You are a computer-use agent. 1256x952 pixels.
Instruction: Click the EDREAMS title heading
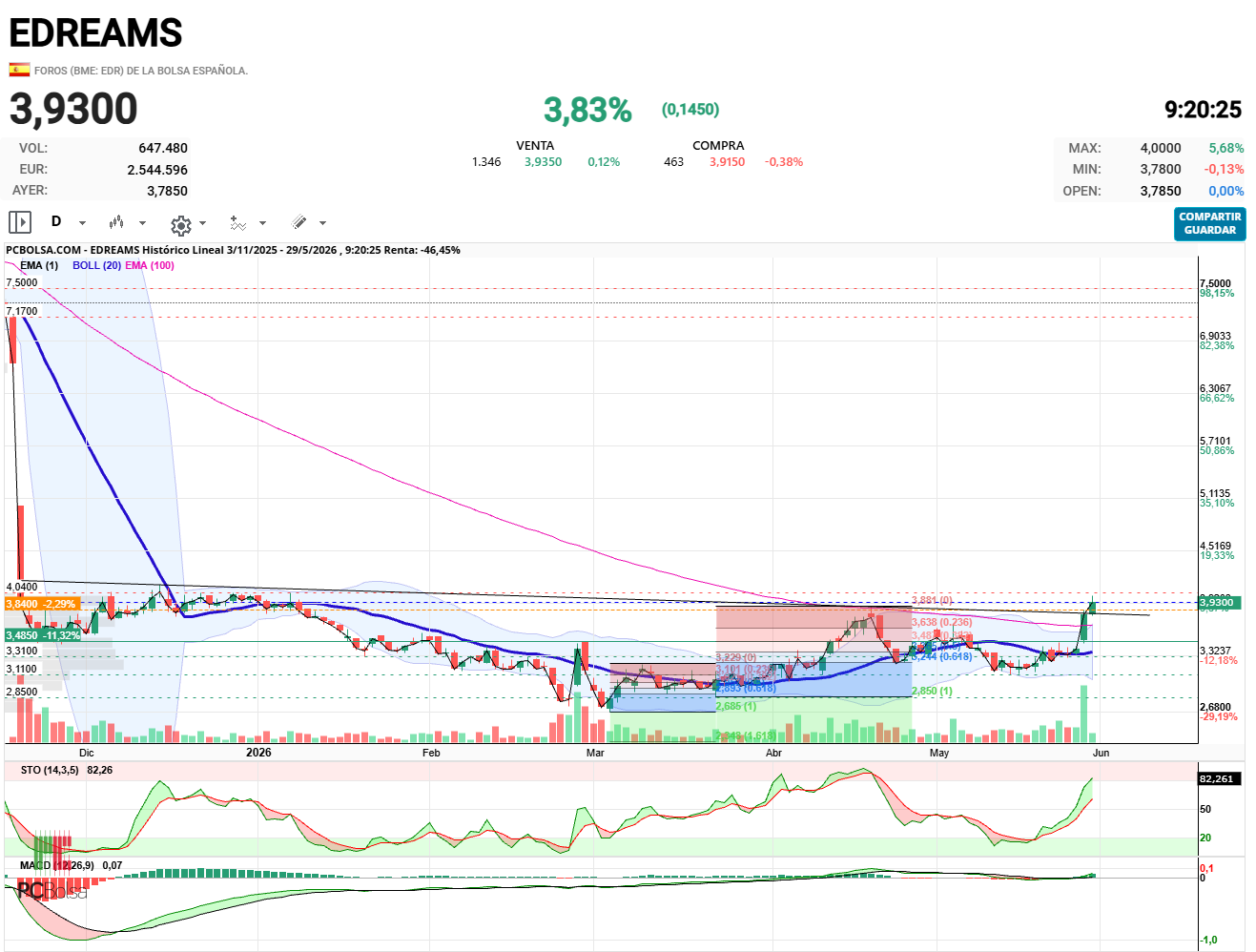coord(95,33)
